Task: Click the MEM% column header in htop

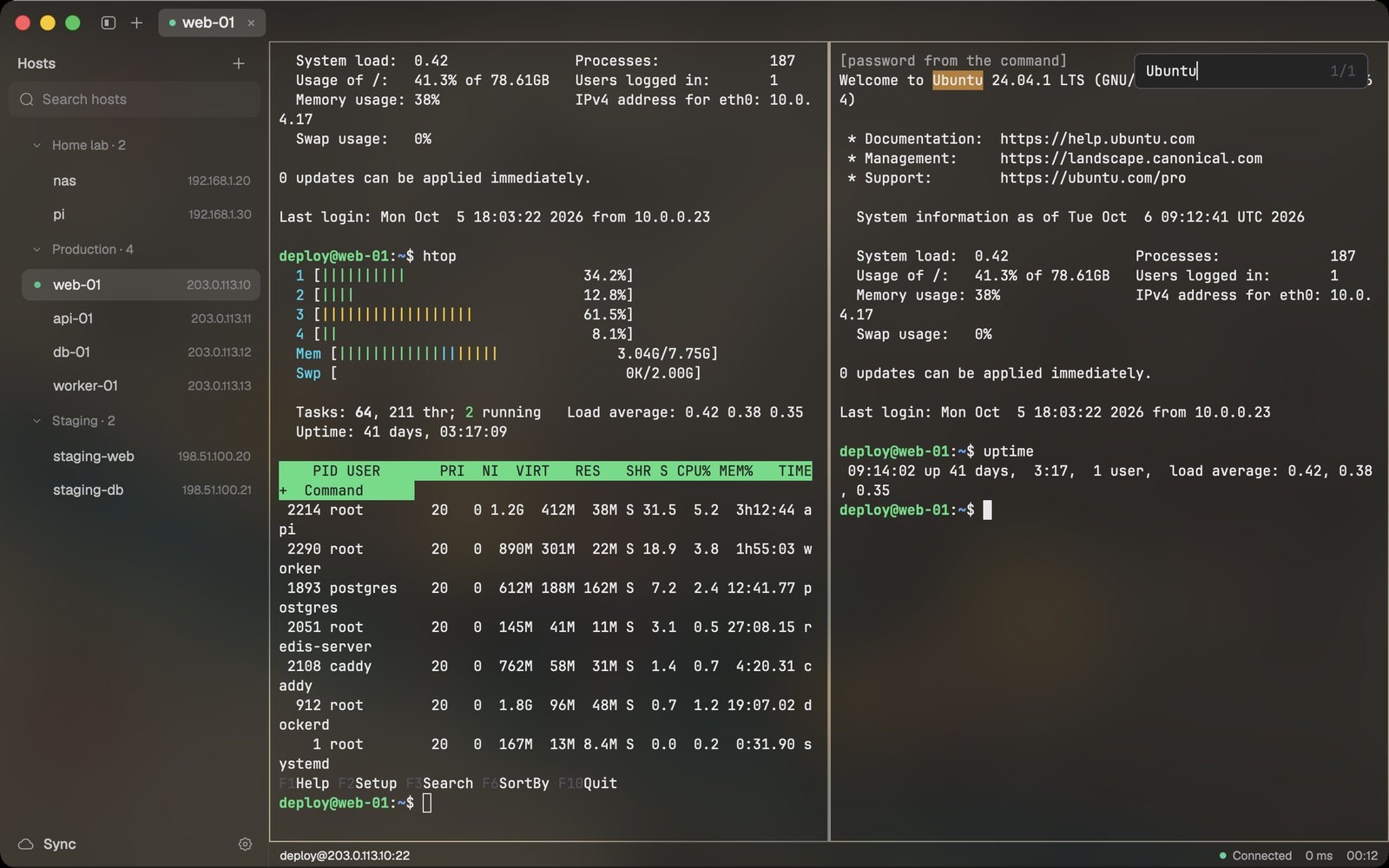Action: coord(736,470)
